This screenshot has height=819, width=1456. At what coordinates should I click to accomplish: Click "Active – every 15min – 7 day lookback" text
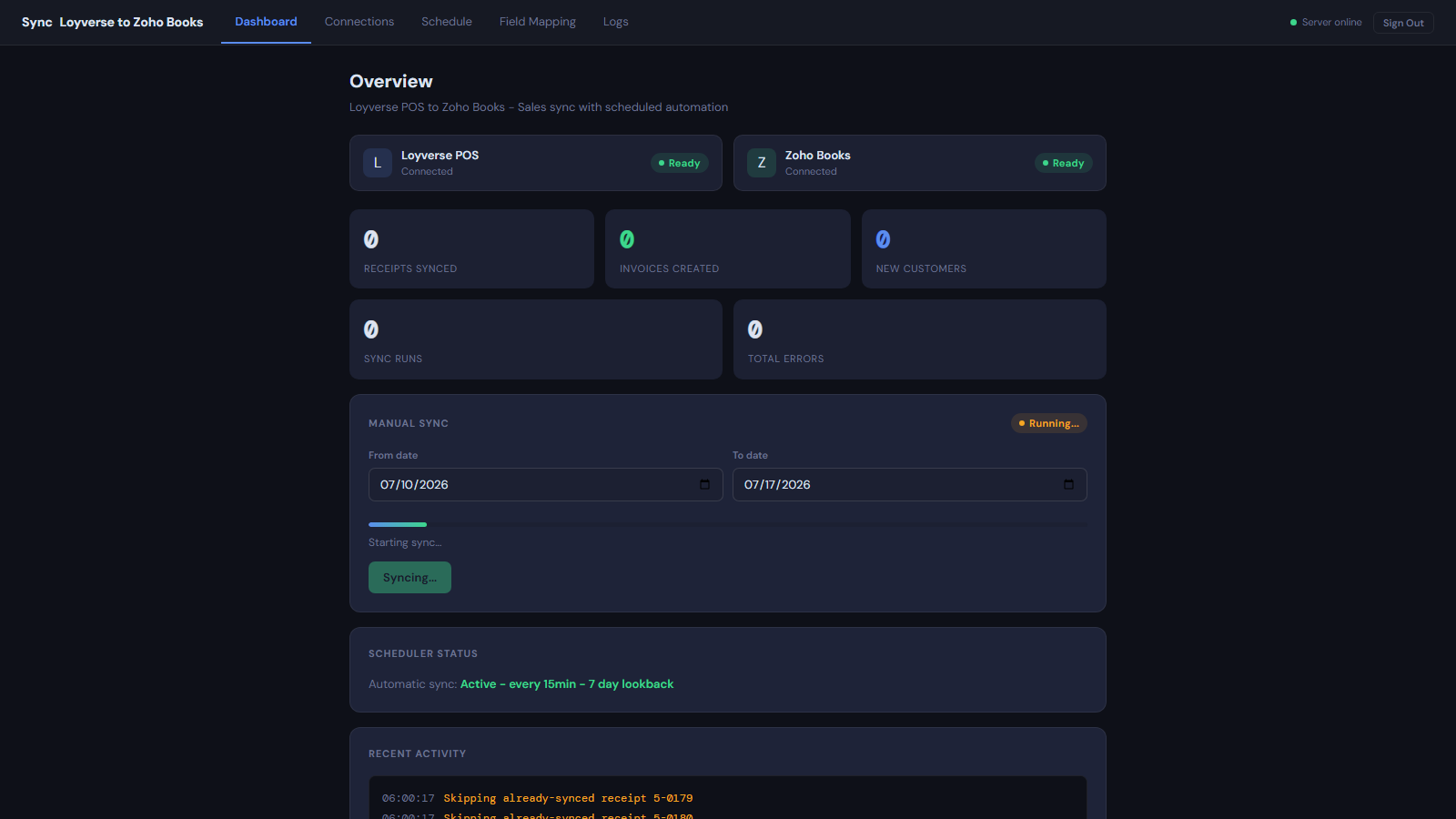[x=567, y=684]
